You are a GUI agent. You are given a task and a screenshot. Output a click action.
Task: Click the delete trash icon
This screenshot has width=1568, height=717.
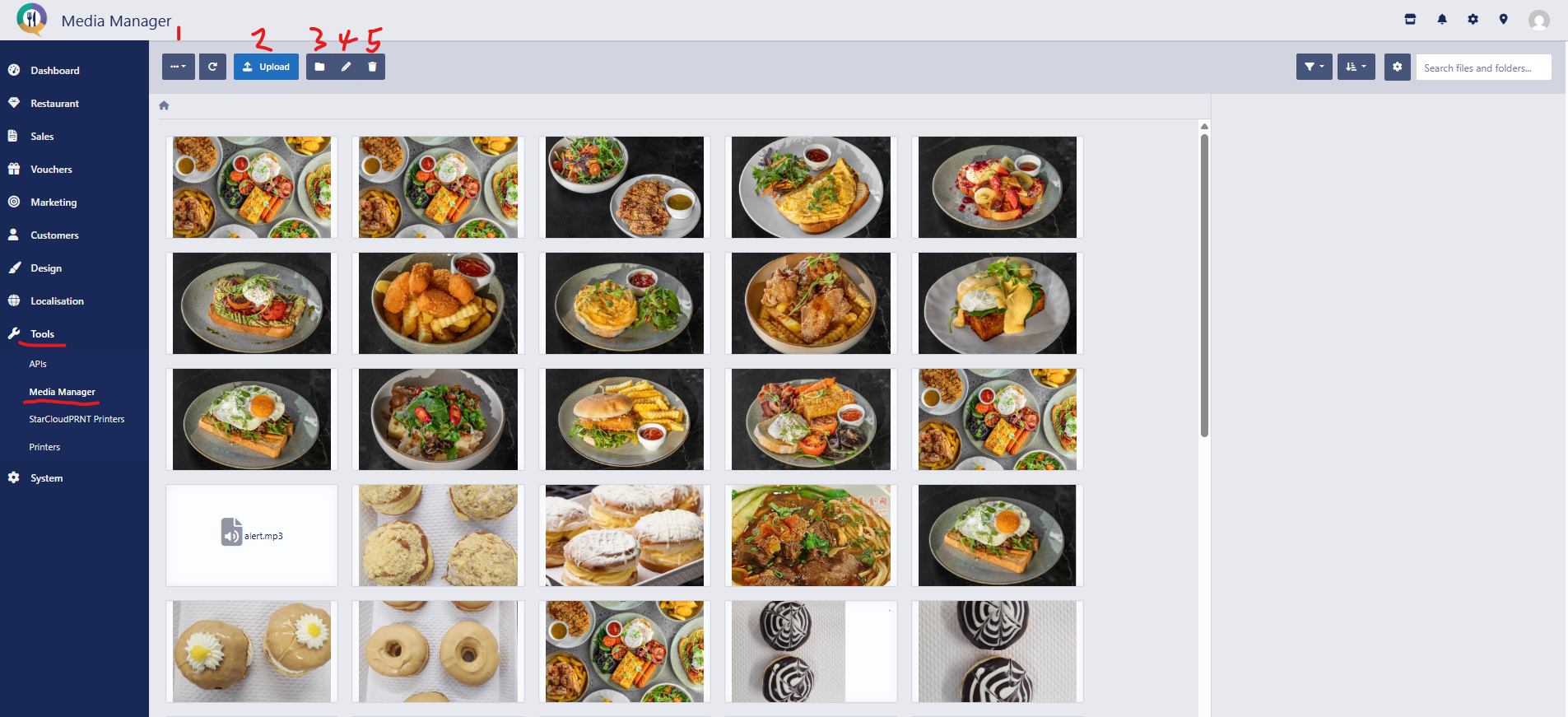click(372, 67)
